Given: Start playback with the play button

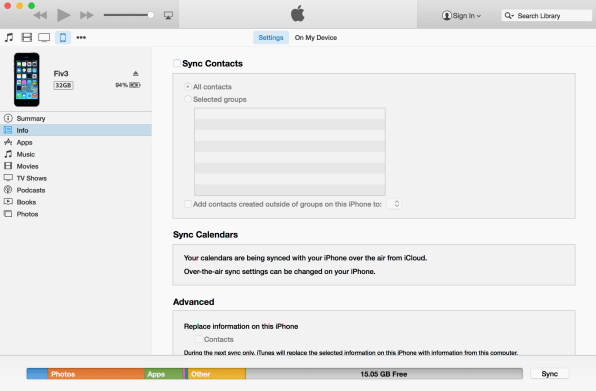Looking at the screenshot, I should click(x=63, y=15).
